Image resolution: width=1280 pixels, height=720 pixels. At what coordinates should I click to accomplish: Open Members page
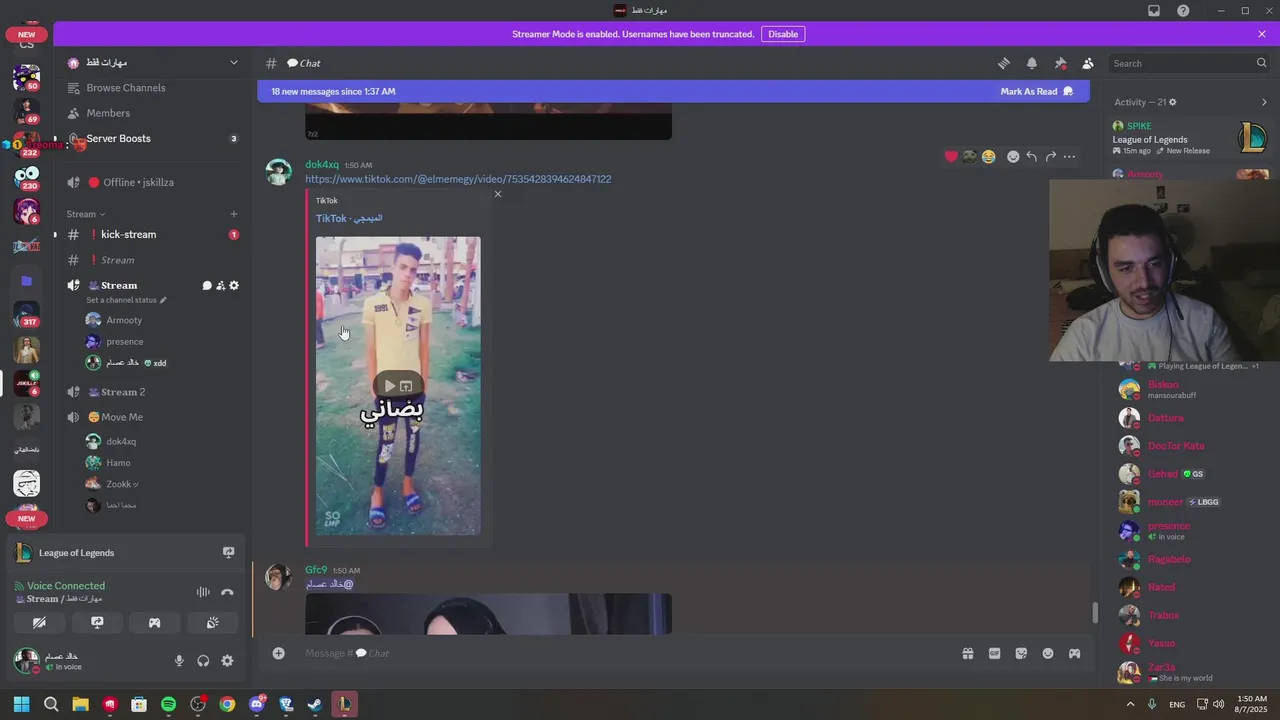click(152, 113)
